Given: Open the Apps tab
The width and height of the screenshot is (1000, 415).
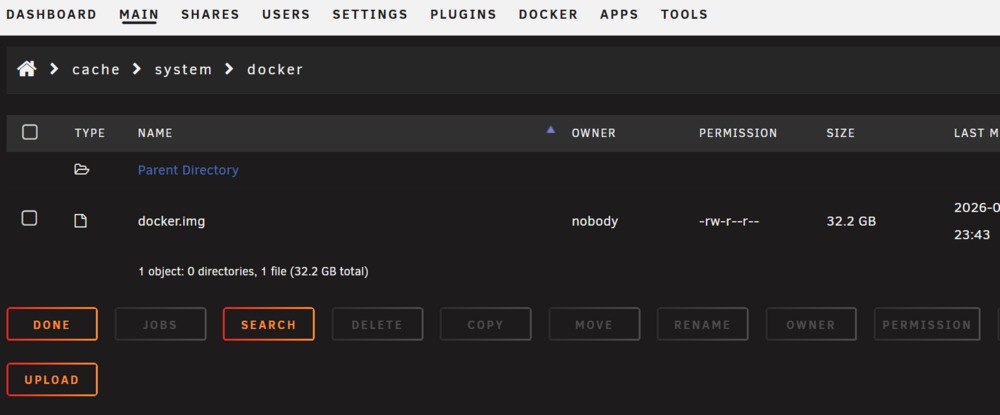Looking at the screenshot, I should (x=619, y=14).
